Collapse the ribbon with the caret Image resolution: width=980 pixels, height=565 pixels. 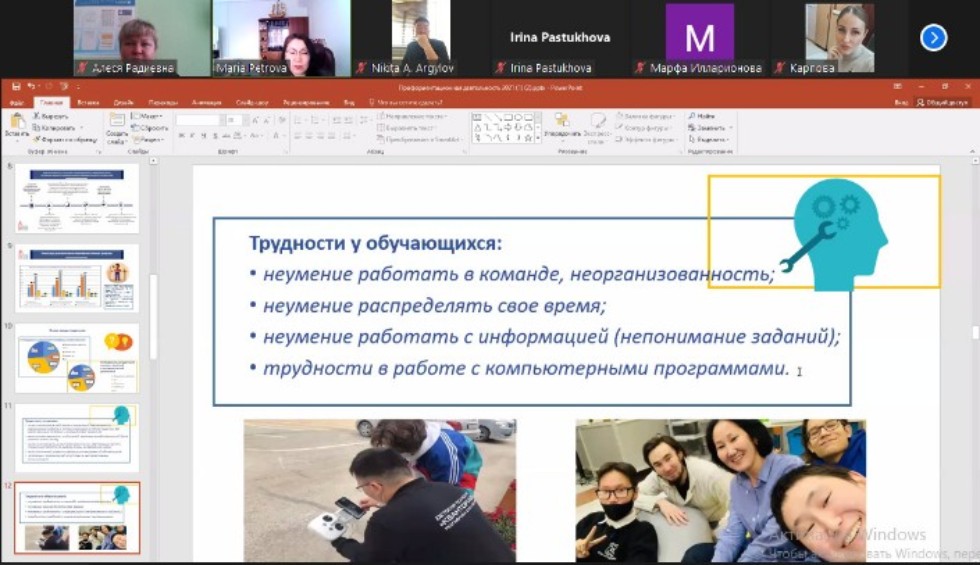[972, 151]
